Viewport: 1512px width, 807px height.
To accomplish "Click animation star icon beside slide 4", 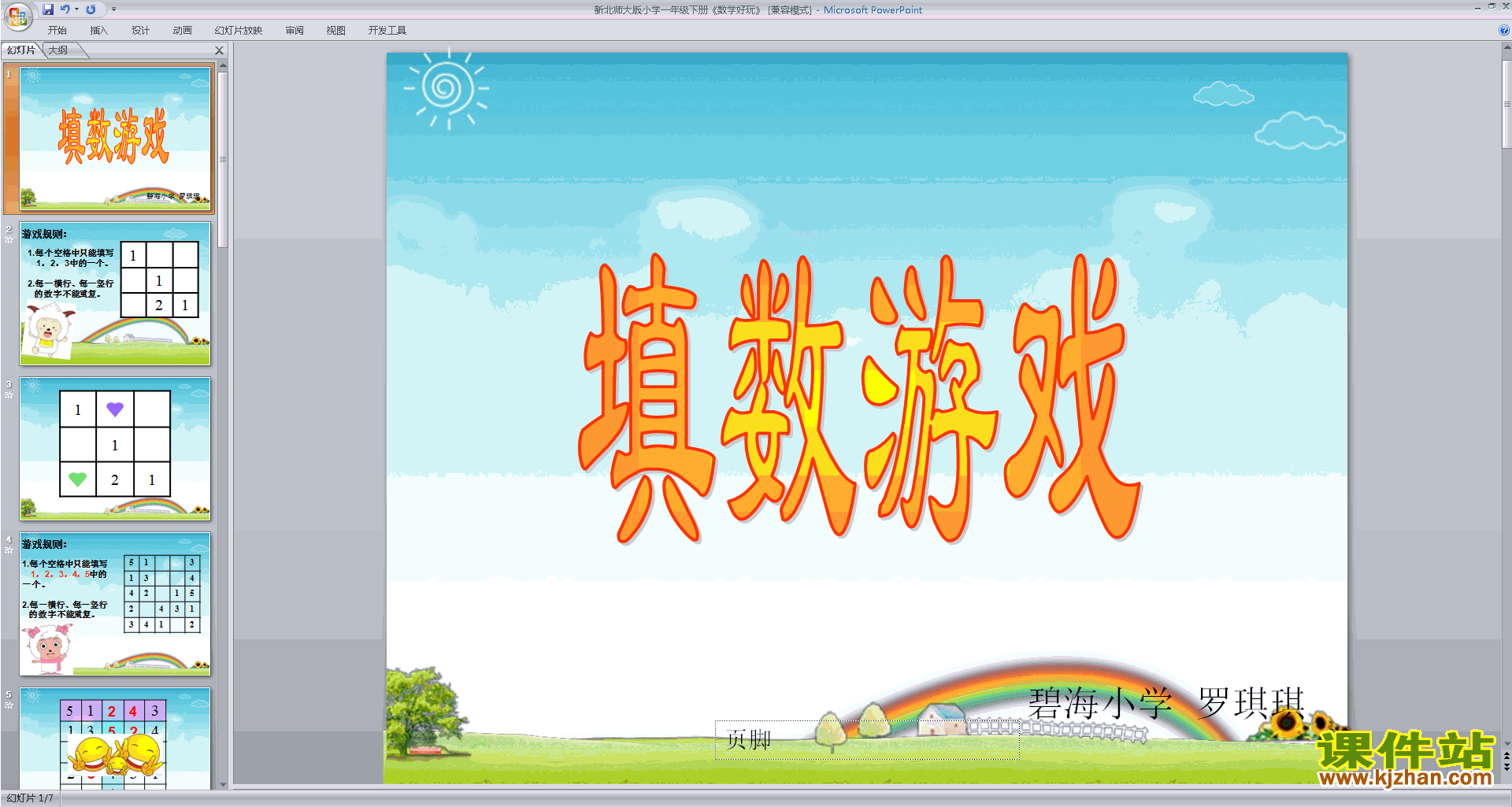I will [x=9, y=550].
